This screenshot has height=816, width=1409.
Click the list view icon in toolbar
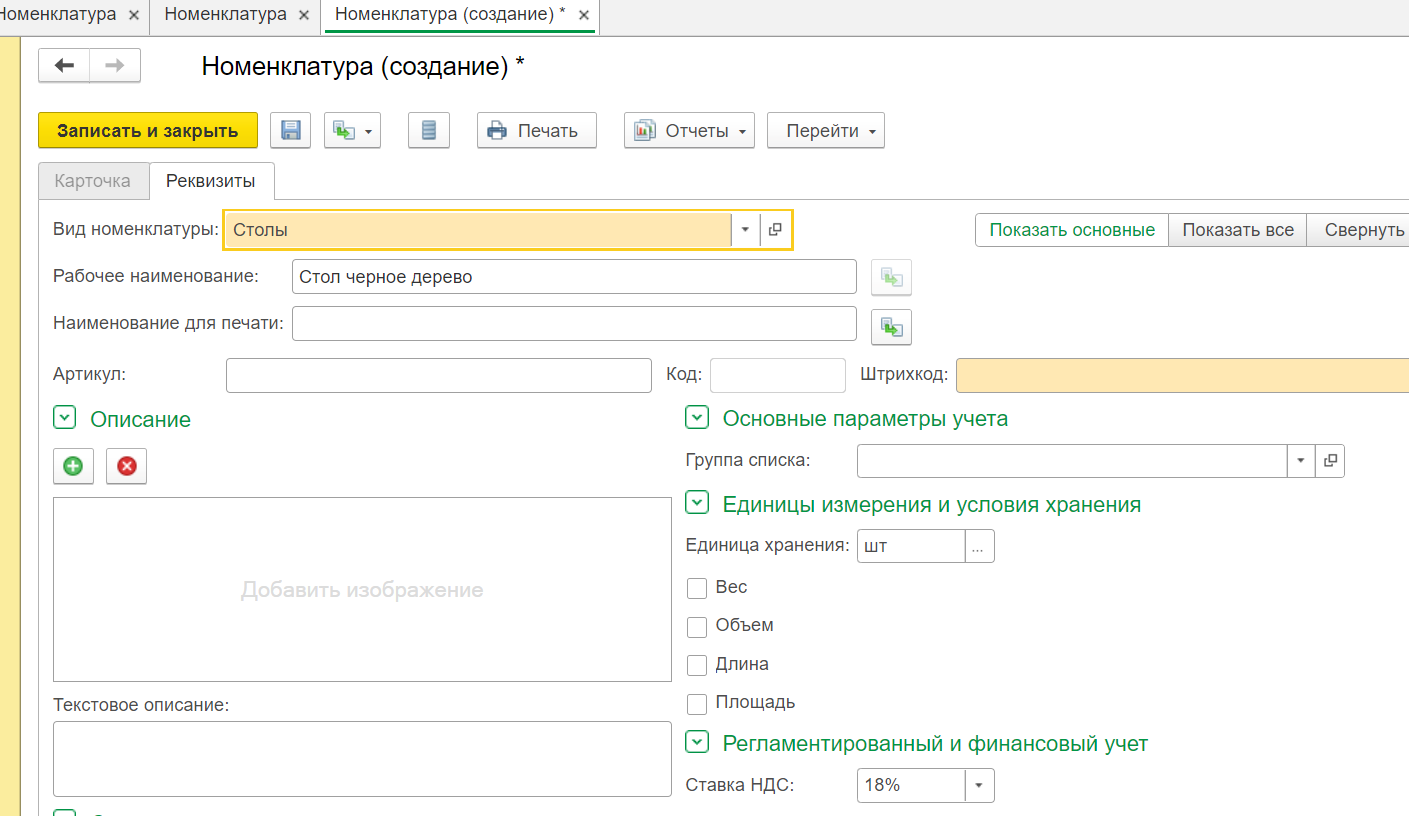pyautogui.click(x=429, y=130)
